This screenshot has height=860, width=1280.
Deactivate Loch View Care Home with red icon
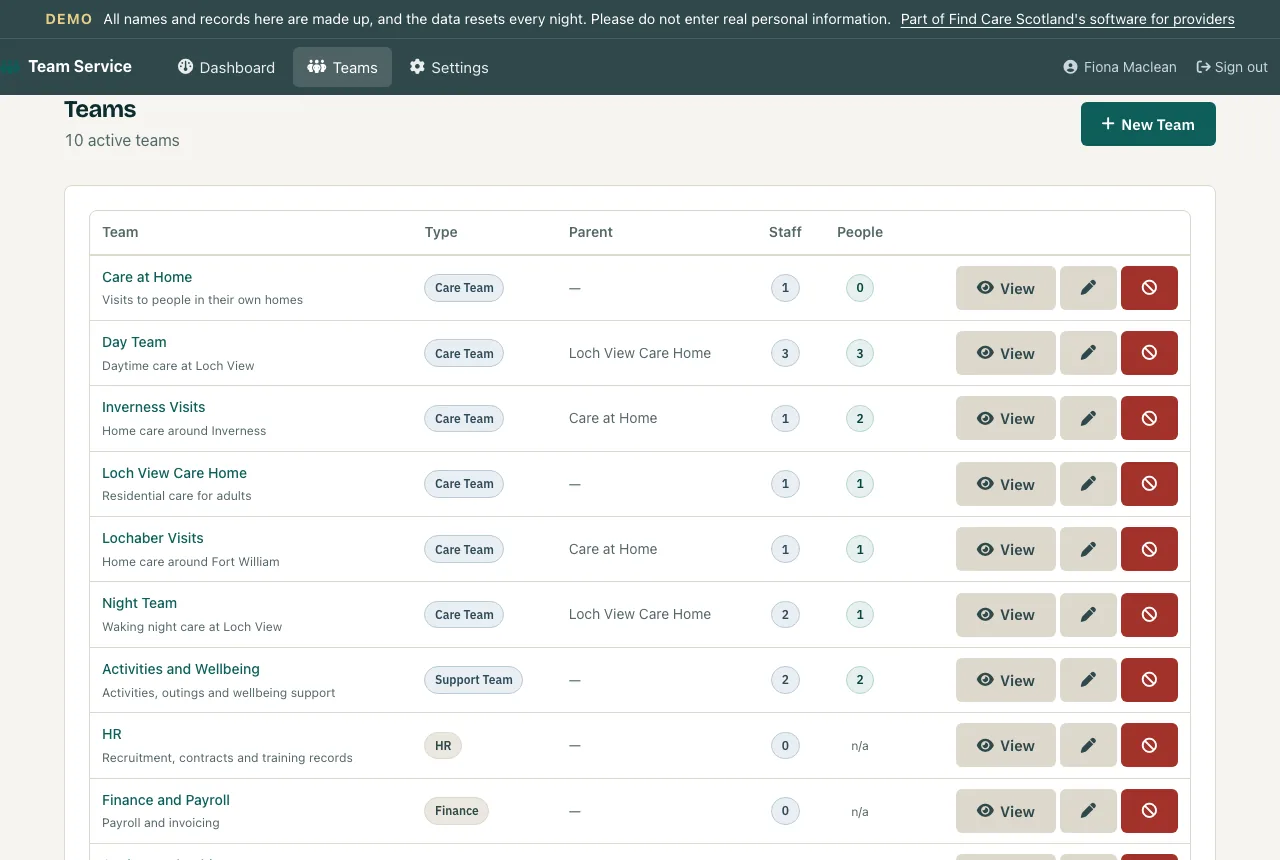click(x=1149, y=484)
